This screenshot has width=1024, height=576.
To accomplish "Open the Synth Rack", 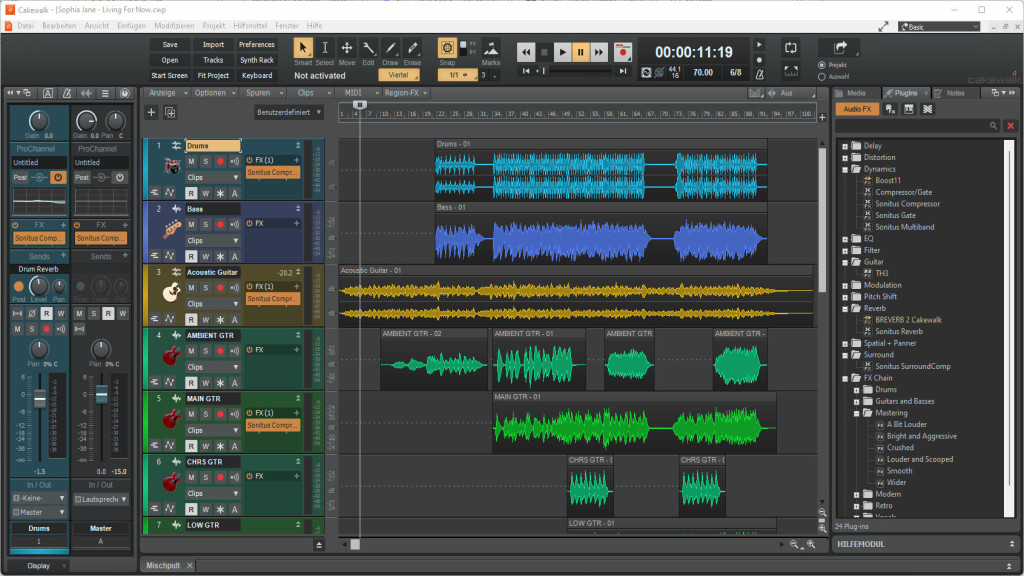I will [x=256, y=59].
